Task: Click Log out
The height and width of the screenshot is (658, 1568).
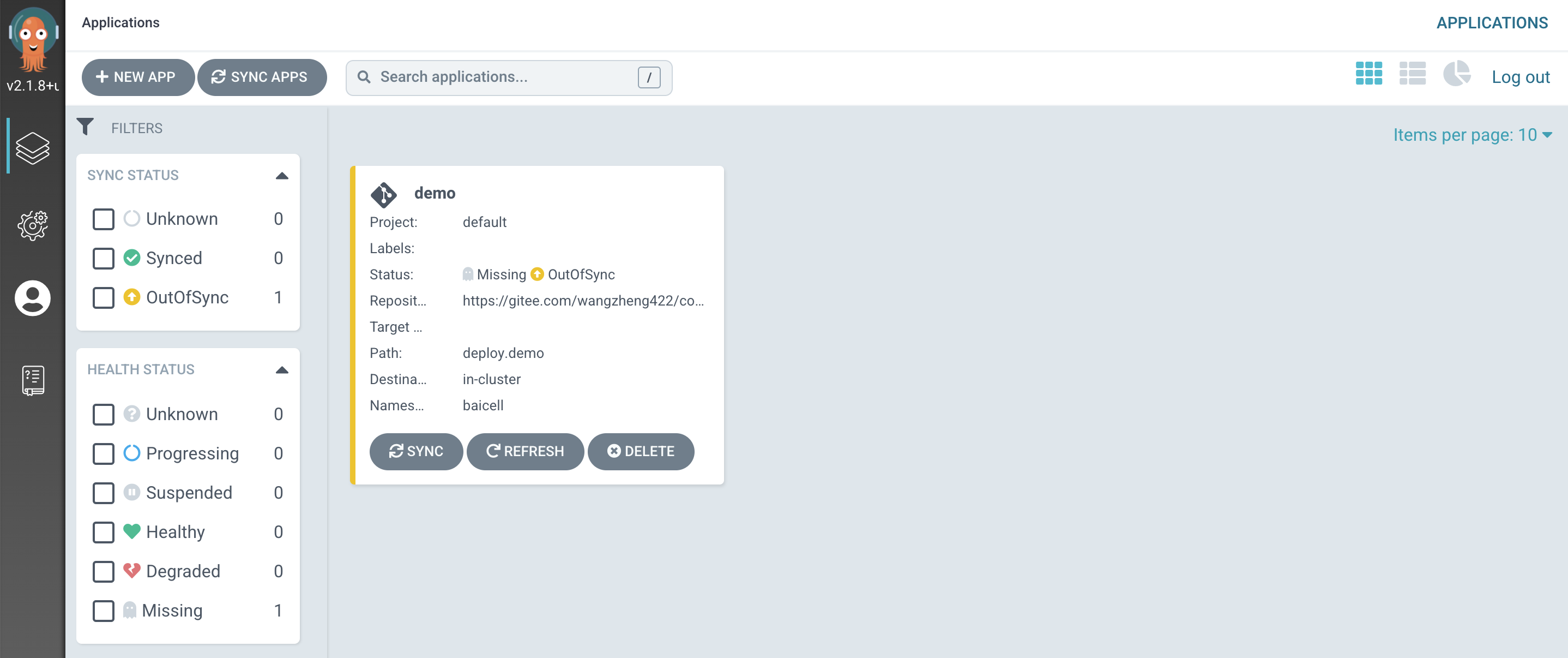Action: tap(1520, 77)
